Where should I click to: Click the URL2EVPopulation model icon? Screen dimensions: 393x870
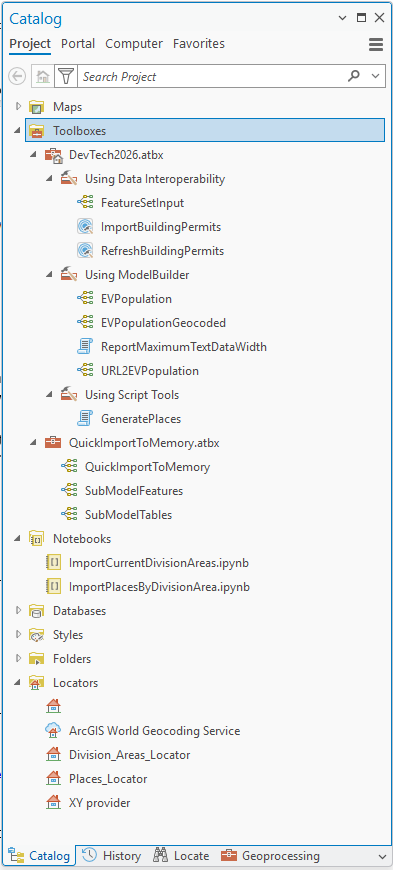pos(85,371)
